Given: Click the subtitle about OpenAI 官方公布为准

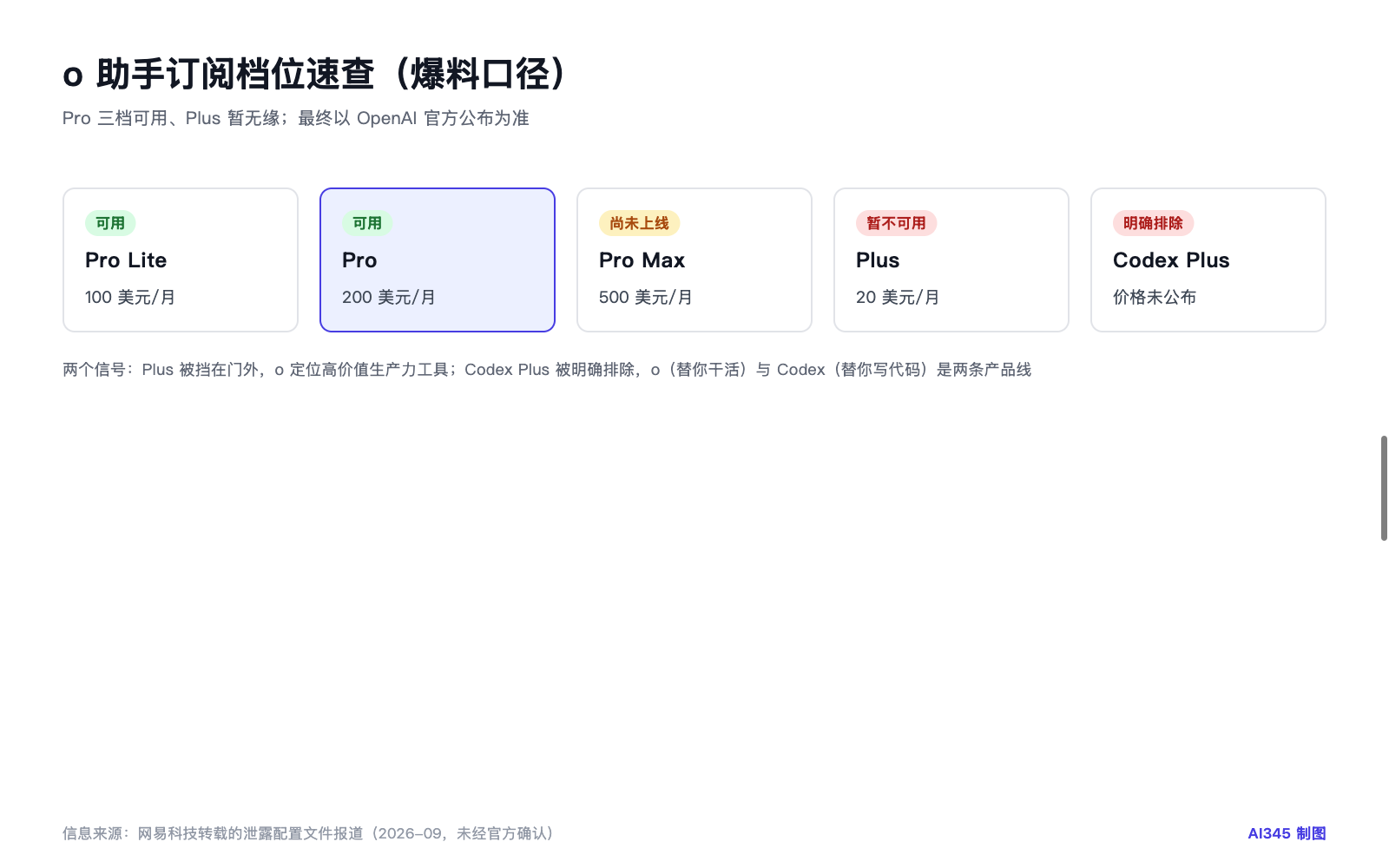Looking at the screenshot, I should (x=296, y=118).
